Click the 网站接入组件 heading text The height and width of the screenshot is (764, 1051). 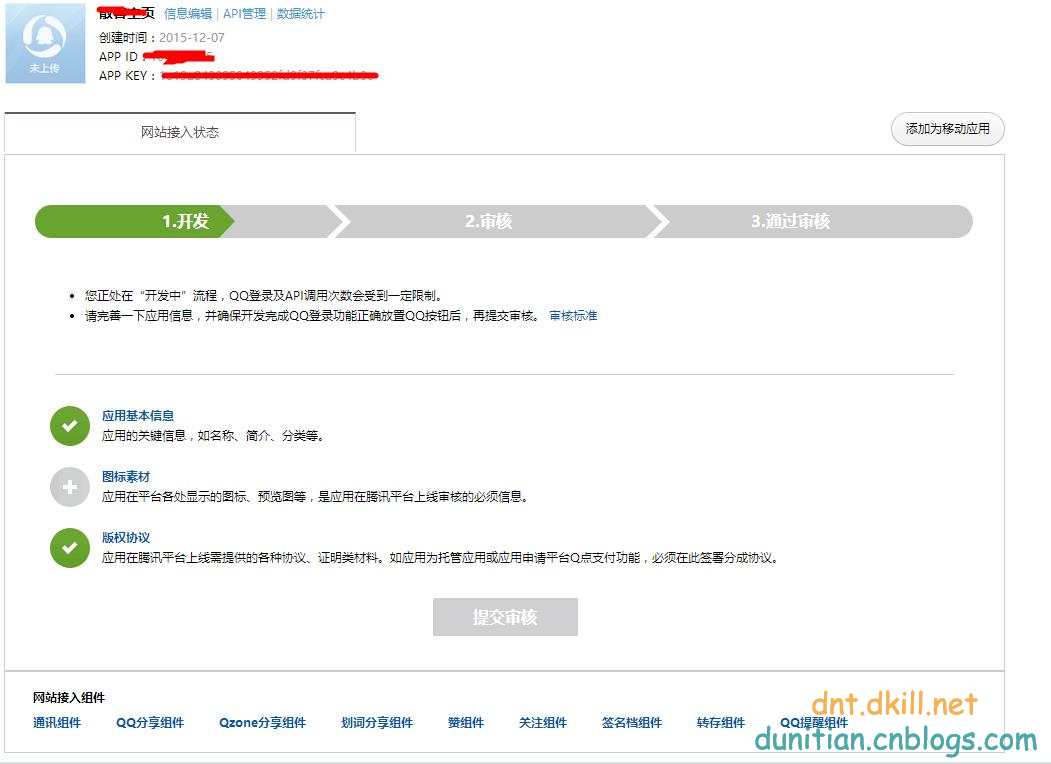[69, 698]
